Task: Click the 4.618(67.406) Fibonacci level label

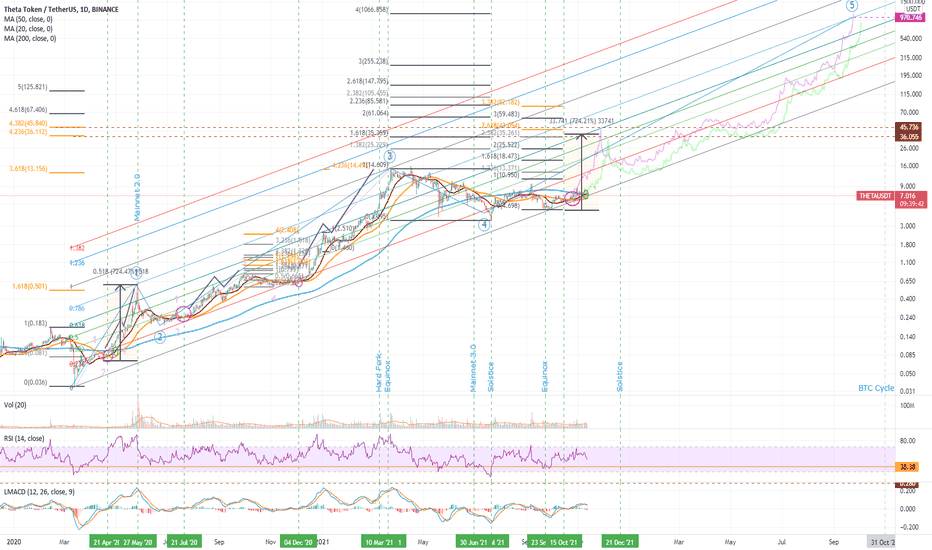Action: pos(28,110)
